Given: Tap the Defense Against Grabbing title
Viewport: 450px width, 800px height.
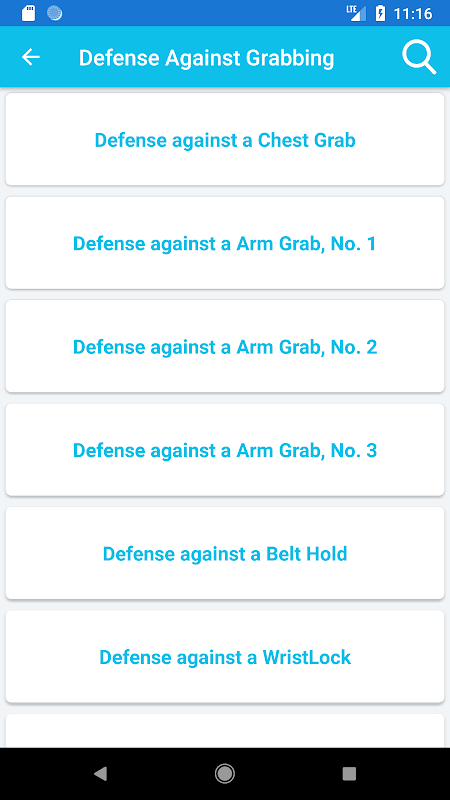Looking at the screenshot, I should coord(207,58).
